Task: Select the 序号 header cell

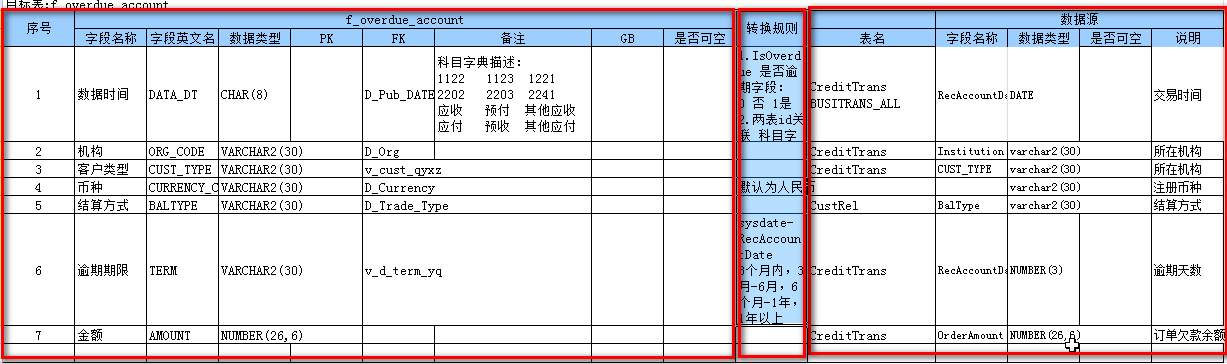Action: [38, 29]
